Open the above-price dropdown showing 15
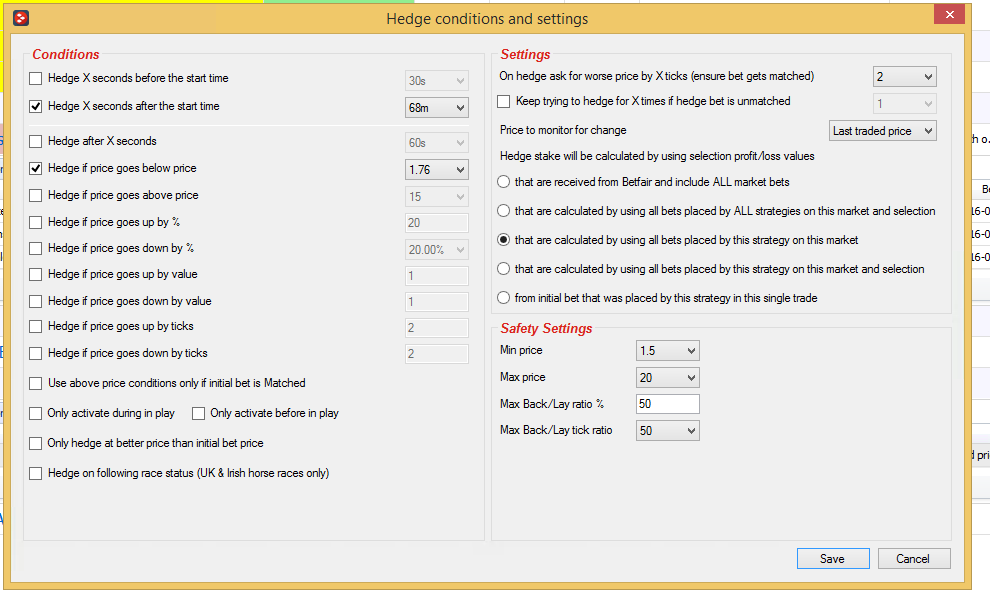Screen dimensions: 990x595 pyautogui.click(x=437, y=196)
